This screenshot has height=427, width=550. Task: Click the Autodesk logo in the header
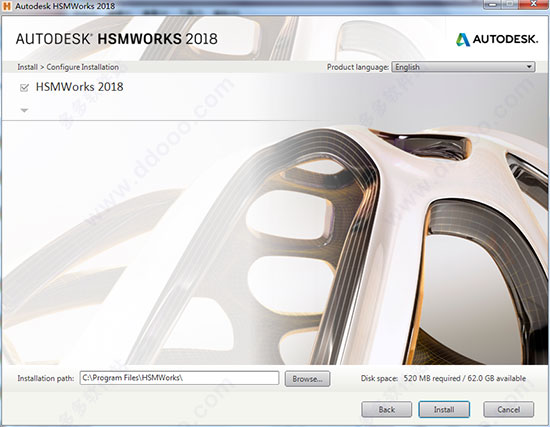[497, 39]
